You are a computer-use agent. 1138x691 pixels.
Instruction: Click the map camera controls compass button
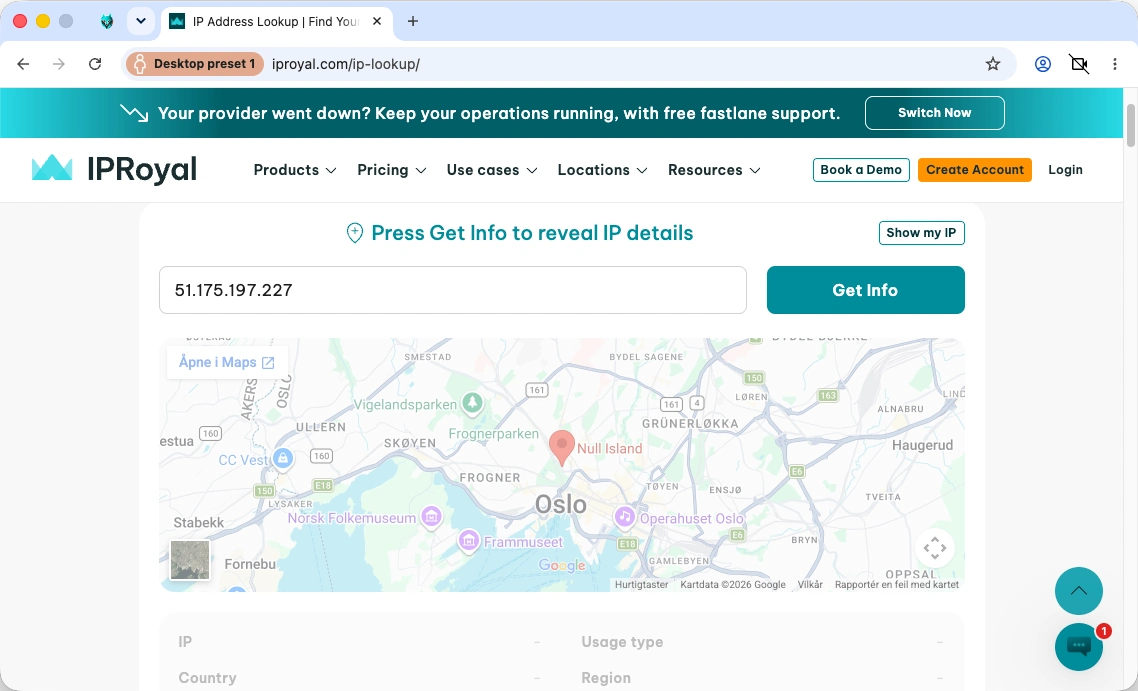[935, 548]
